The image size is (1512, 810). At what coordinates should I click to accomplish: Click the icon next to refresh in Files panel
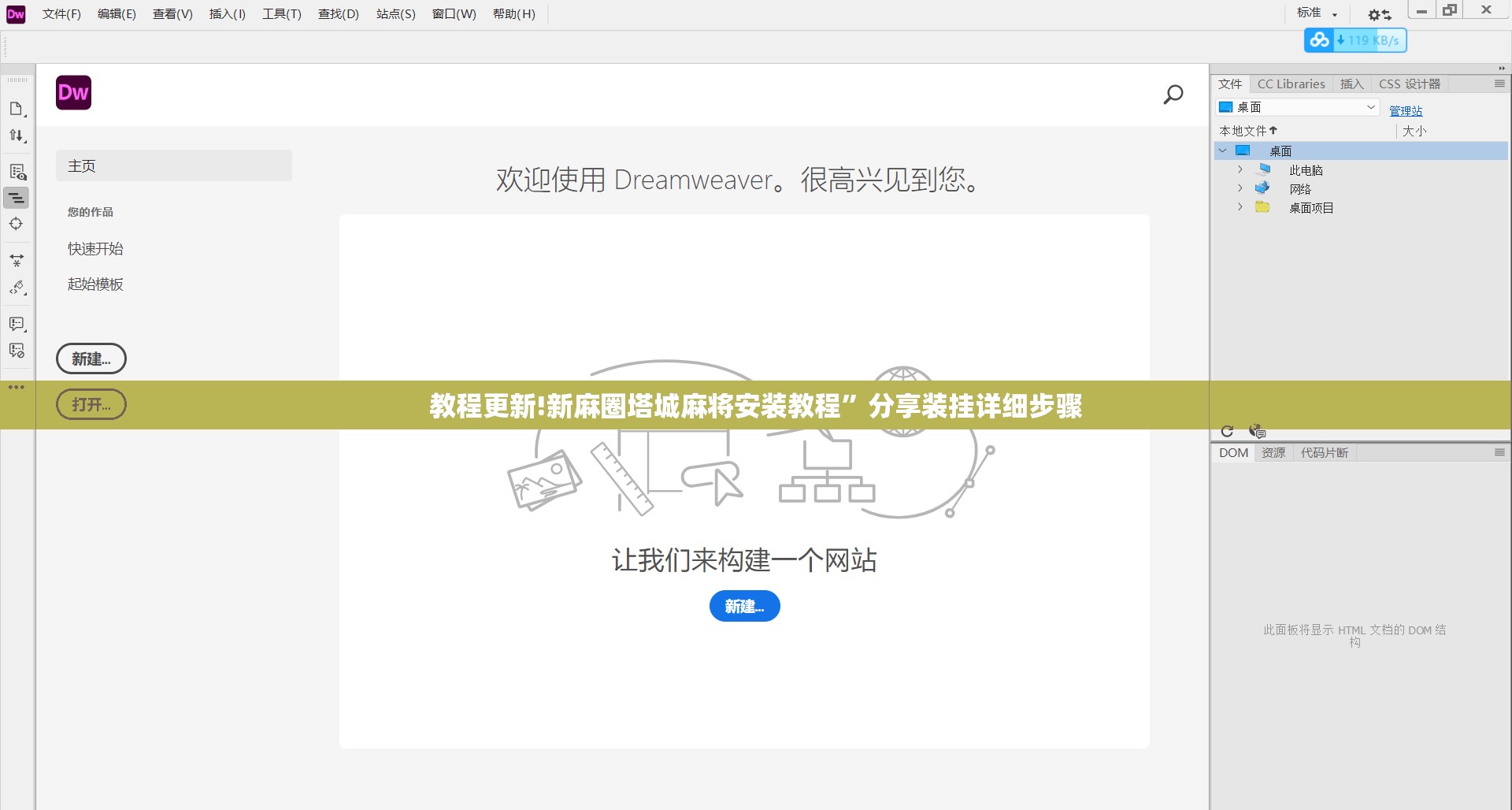[1257, 431]
